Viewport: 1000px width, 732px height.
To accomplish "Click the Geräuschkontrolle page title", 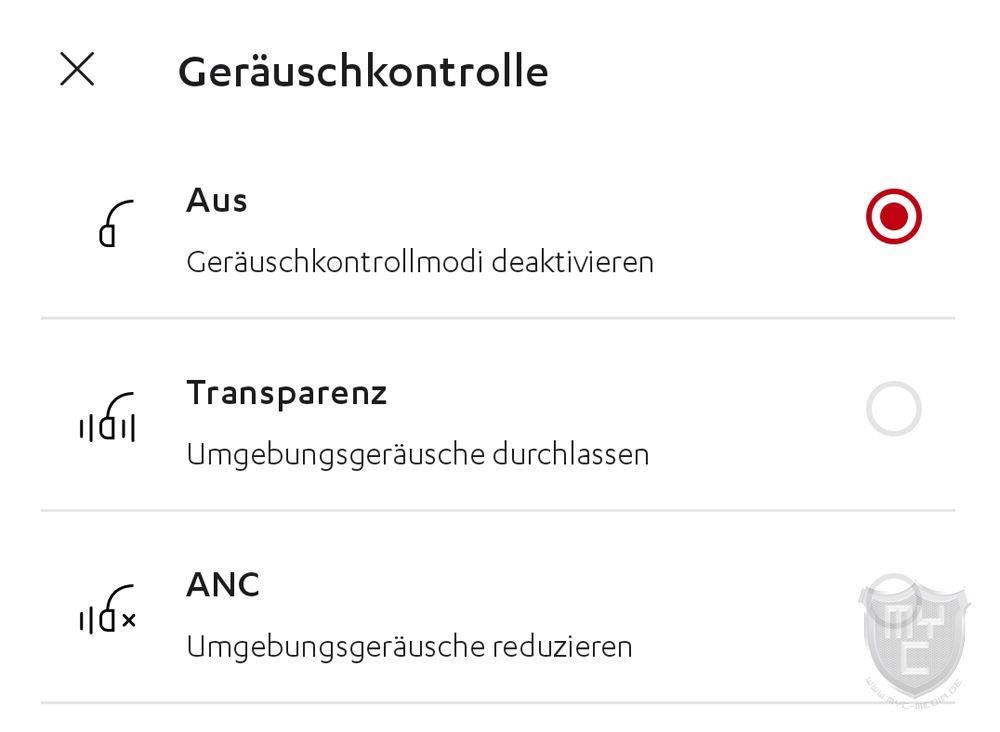I will (x=363, y=71).
